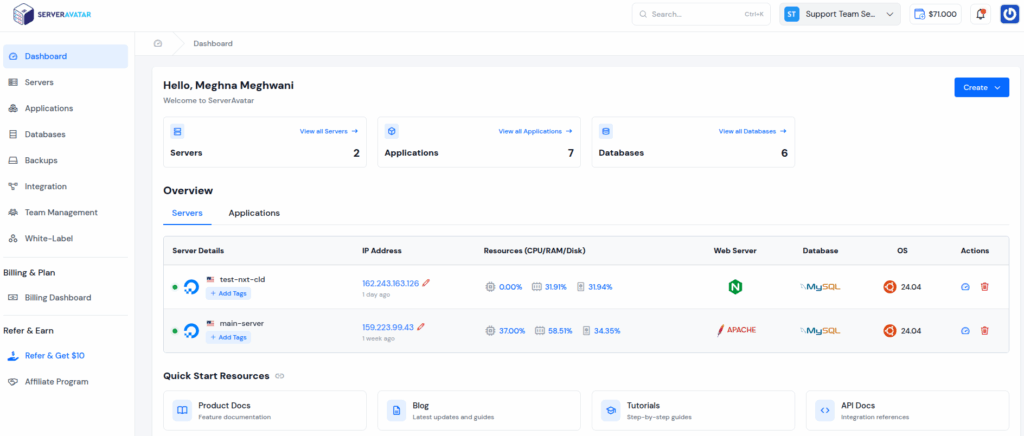Open Databases in the sidebar
Screen dimensions: 1024x436
pyautogui.click(x=45, y=134)
